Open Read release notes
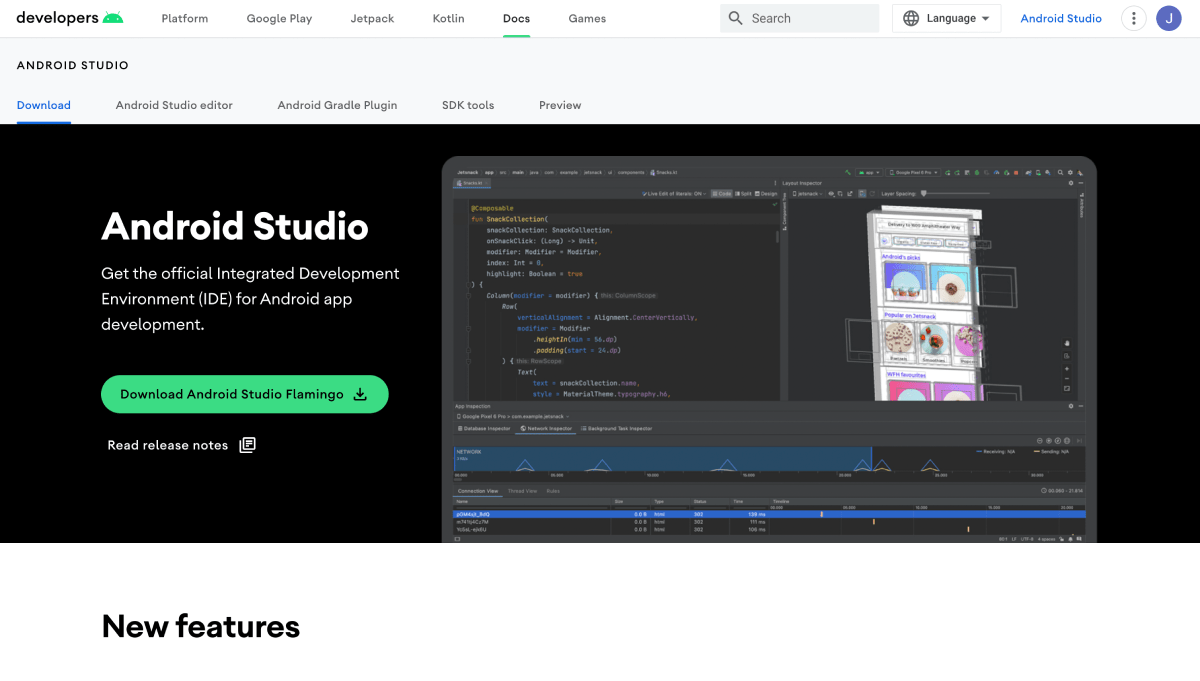The height and width of the screenshot is (681, 1200). 168,444
